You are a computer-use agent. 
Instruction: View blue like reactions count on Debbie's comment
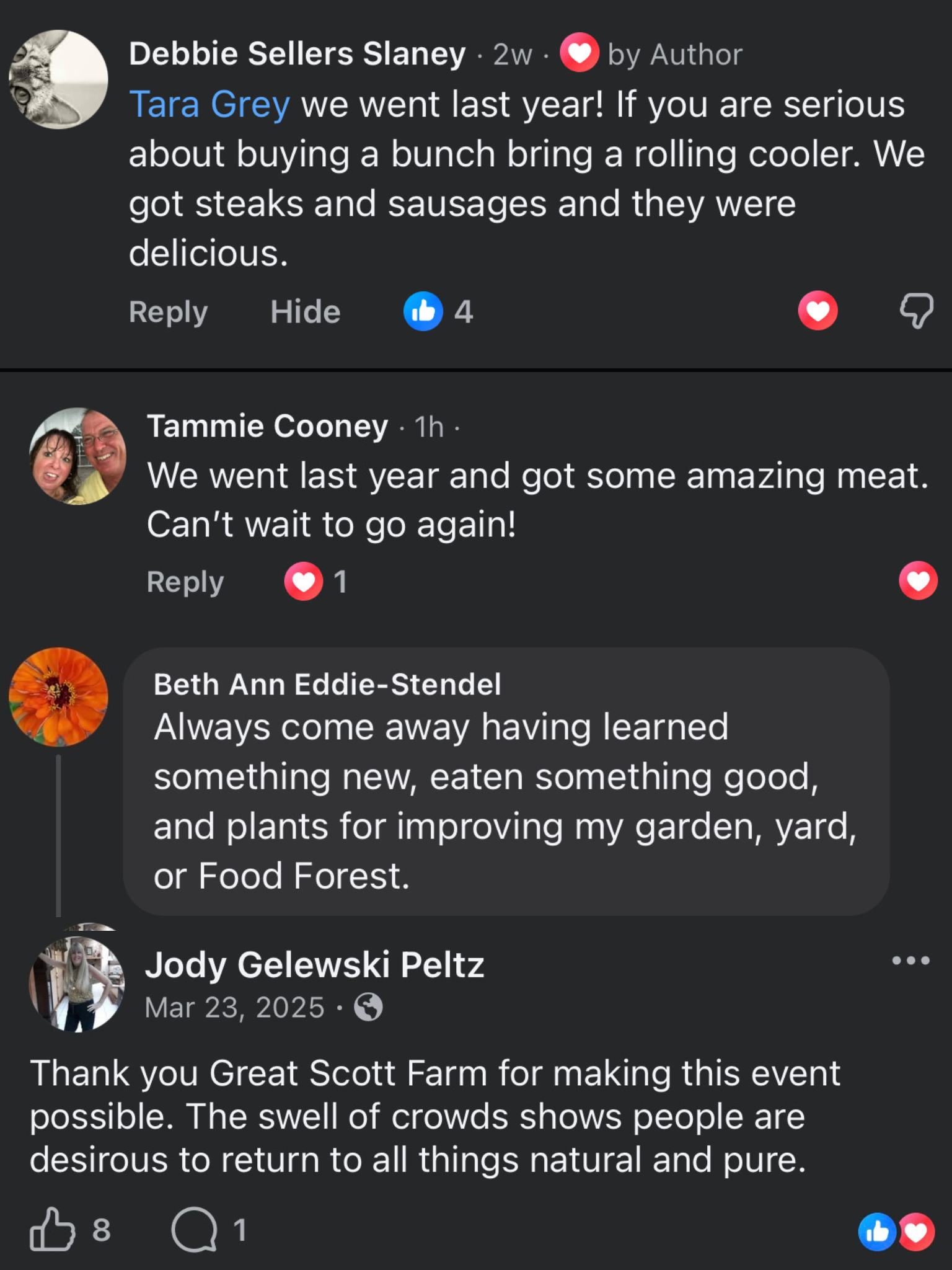click(x=438, y=311)
